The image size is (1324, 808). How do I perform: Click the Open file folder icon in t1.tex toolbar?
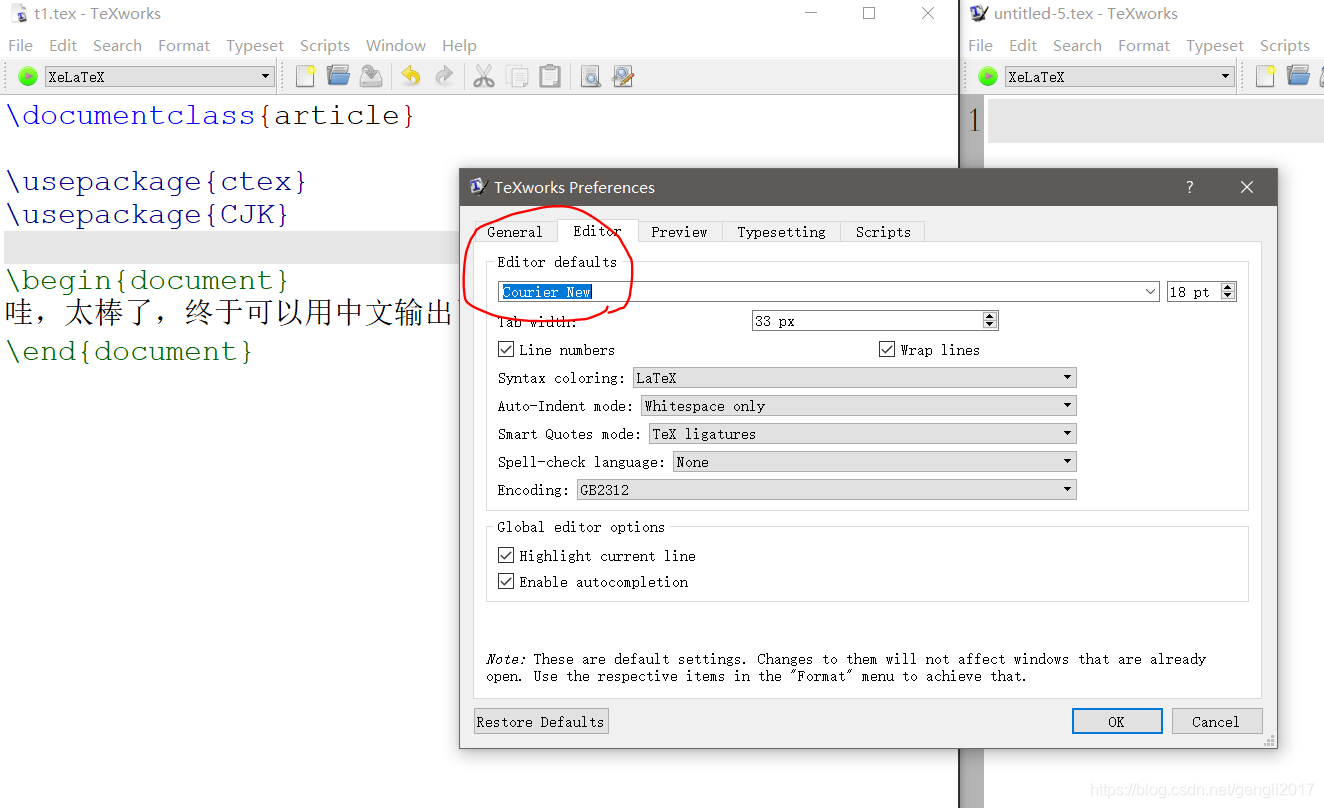tap(338, 76)
